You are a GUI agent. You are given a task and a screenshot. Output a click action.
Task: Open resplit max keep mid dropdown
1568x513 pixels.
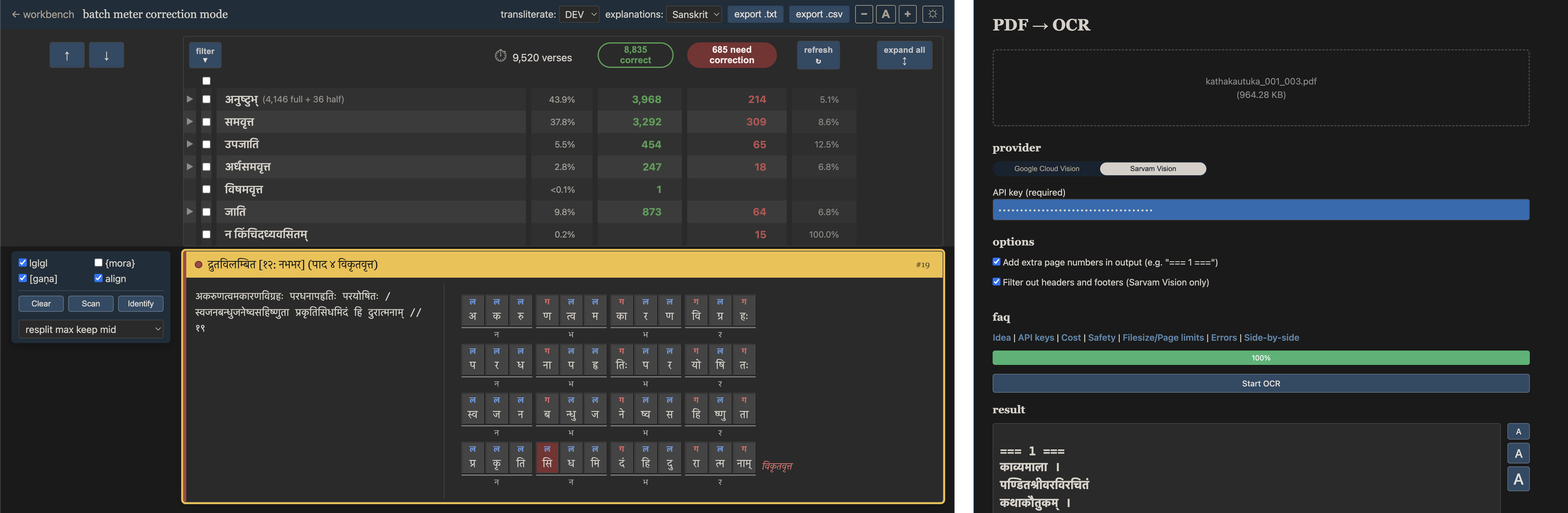coord(91,329)
